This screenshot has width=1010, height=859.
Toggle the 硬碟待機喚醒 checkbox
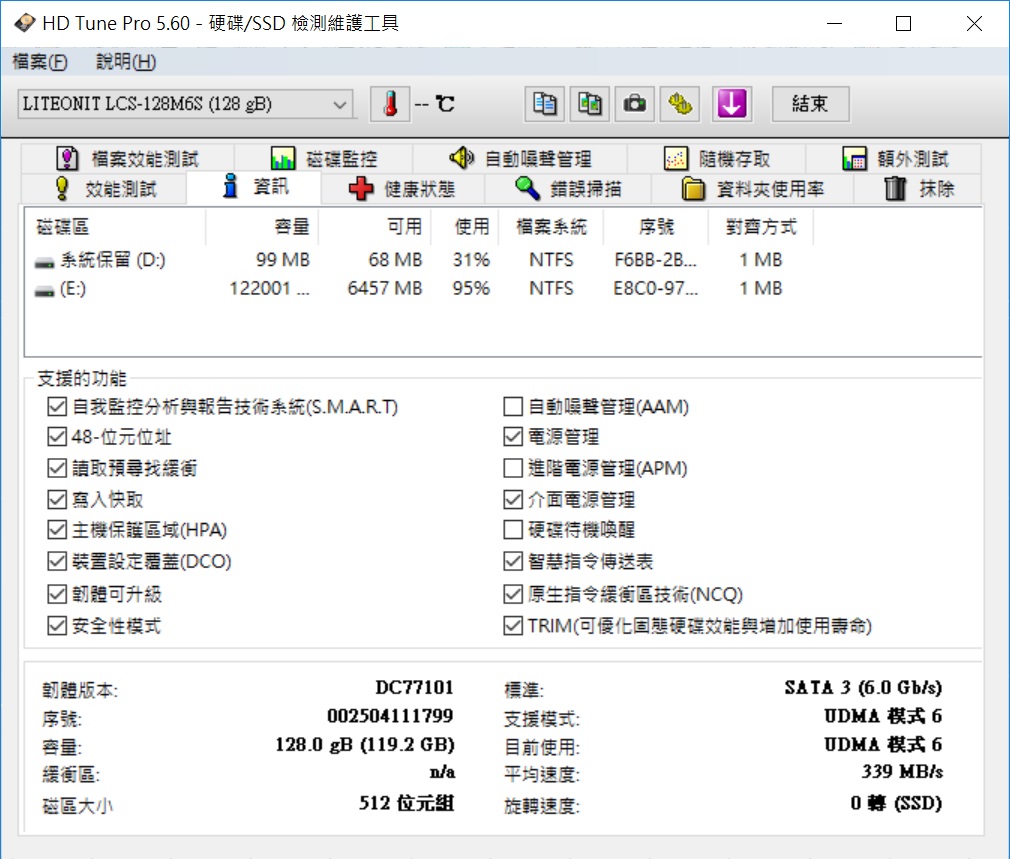coord(513,530)
